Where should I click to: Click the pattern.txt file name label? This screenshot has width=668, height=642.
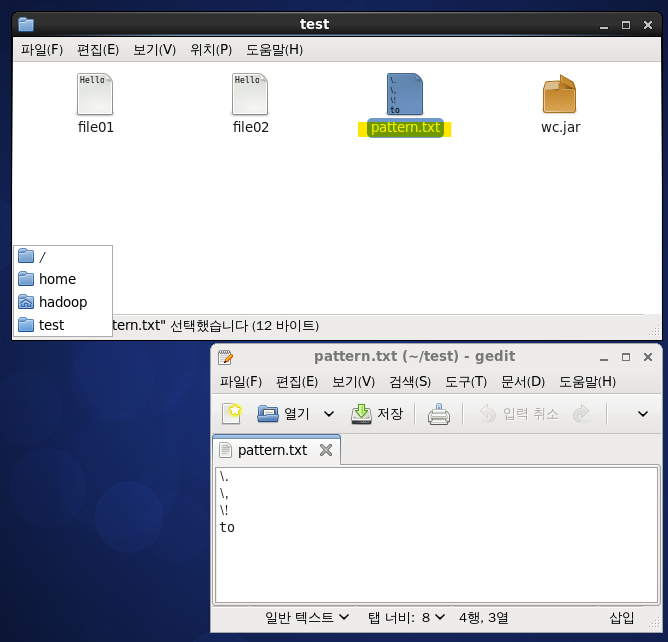[405, 127]
